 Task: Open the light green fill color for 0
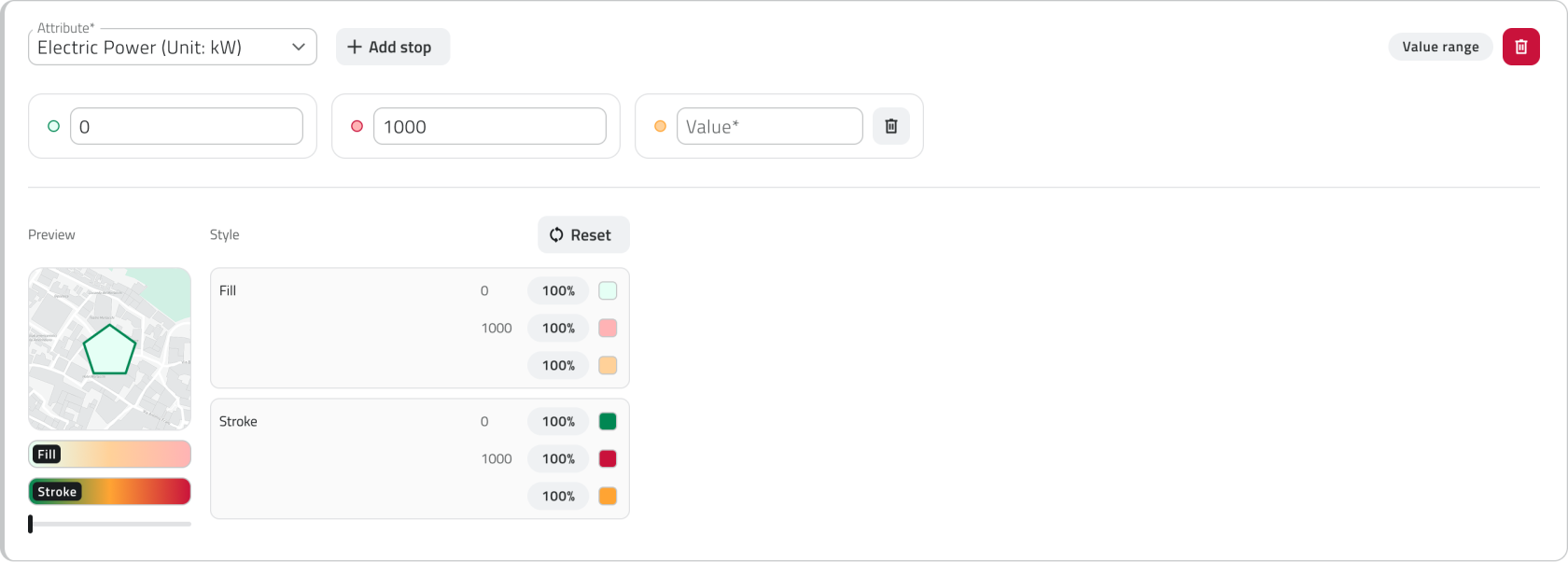pos(608,290)
